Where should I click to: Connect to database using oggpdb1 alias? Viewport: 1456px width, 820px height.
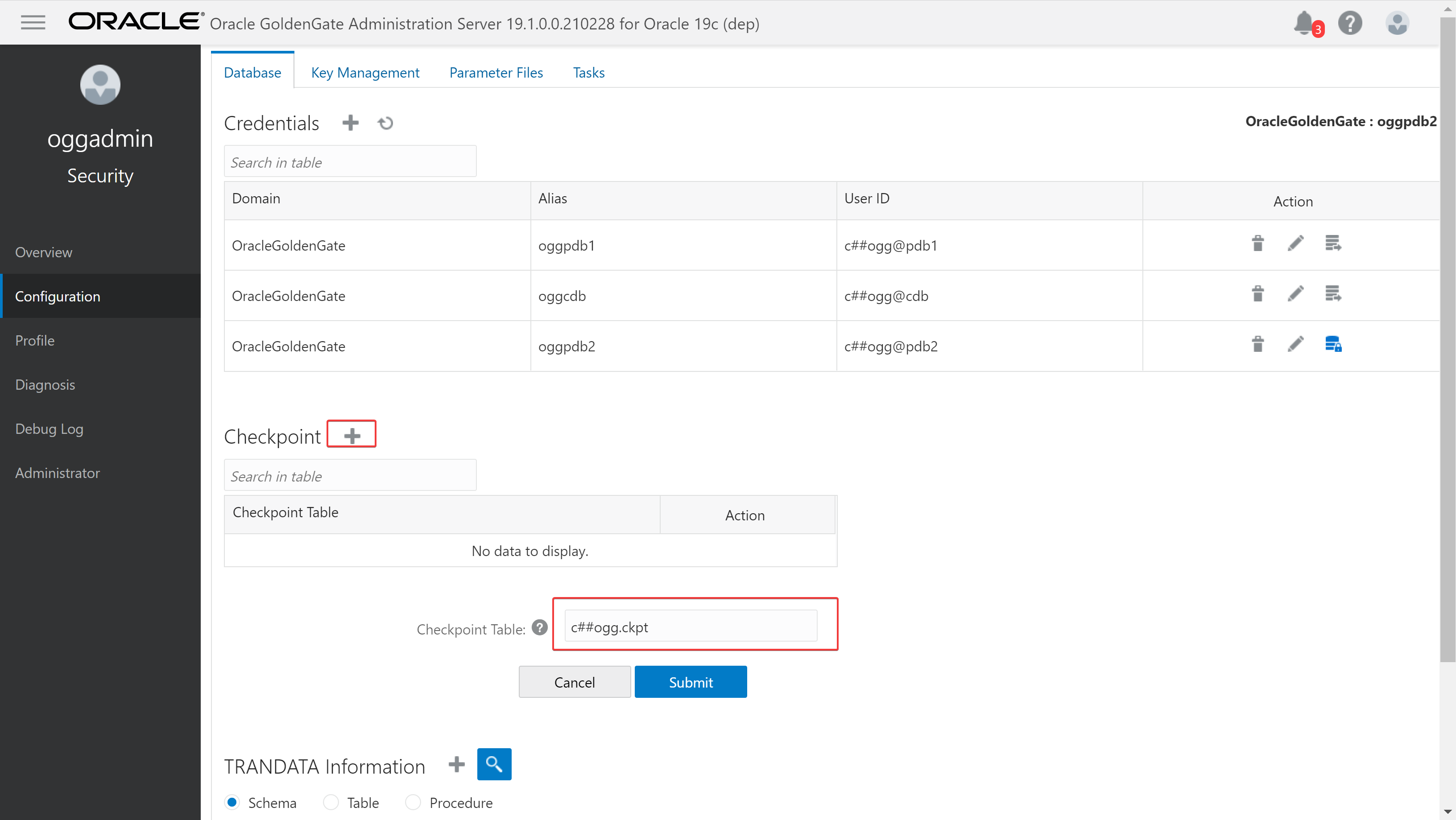pos(1333,243)
